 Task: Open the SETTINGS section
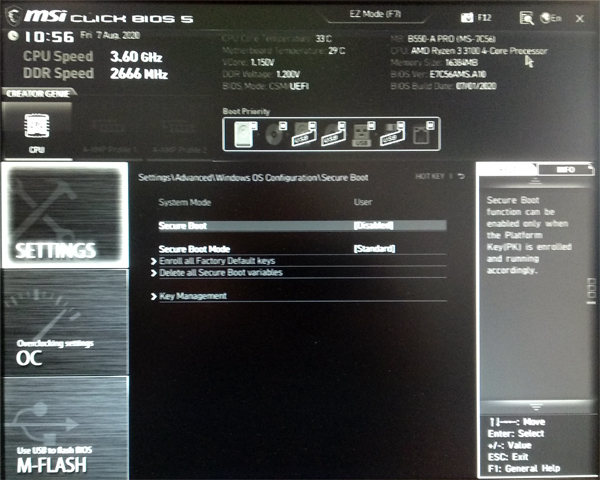click(65, 215)
